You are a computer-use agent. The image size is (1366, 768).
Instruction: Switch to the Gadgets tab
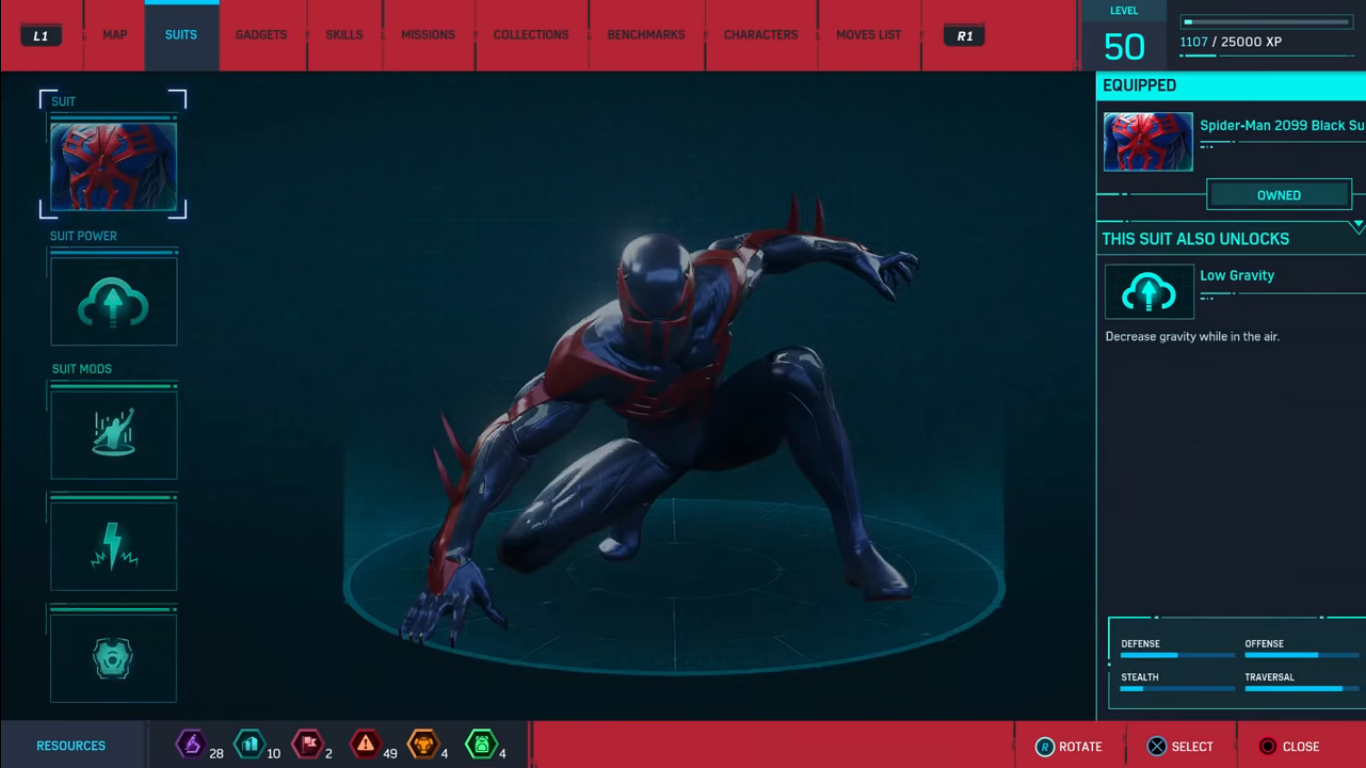click(261, 34)
